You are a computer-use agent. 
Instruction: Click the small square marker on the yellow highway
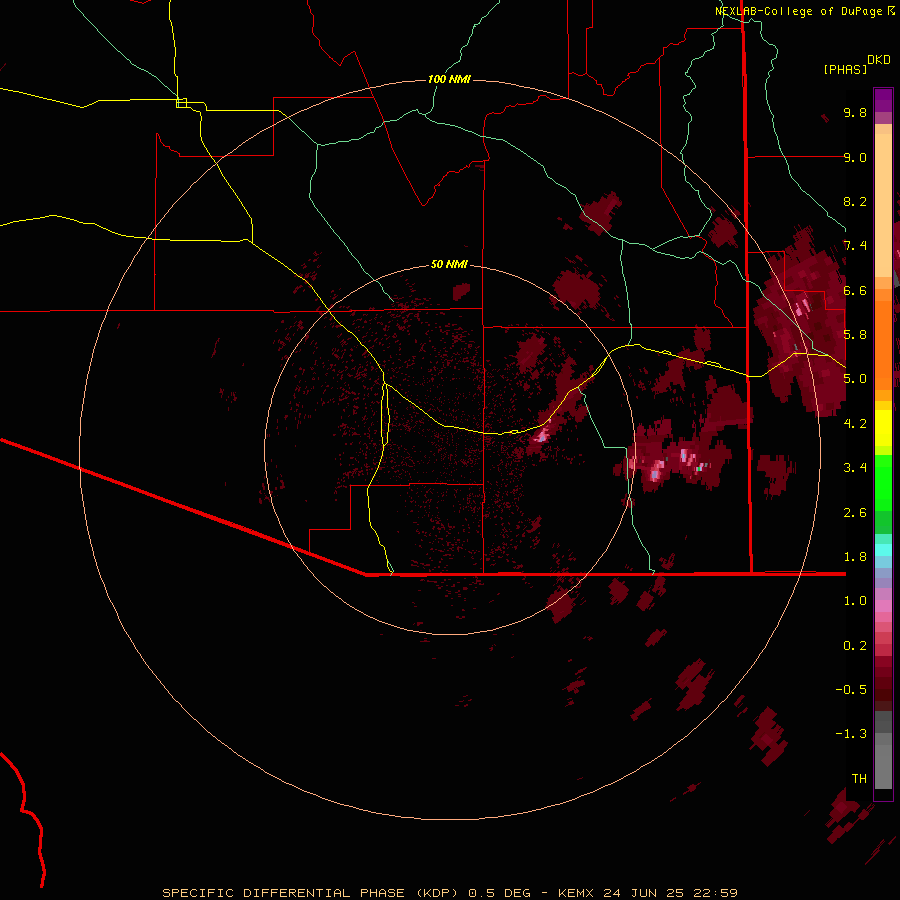tap(181, 103)
